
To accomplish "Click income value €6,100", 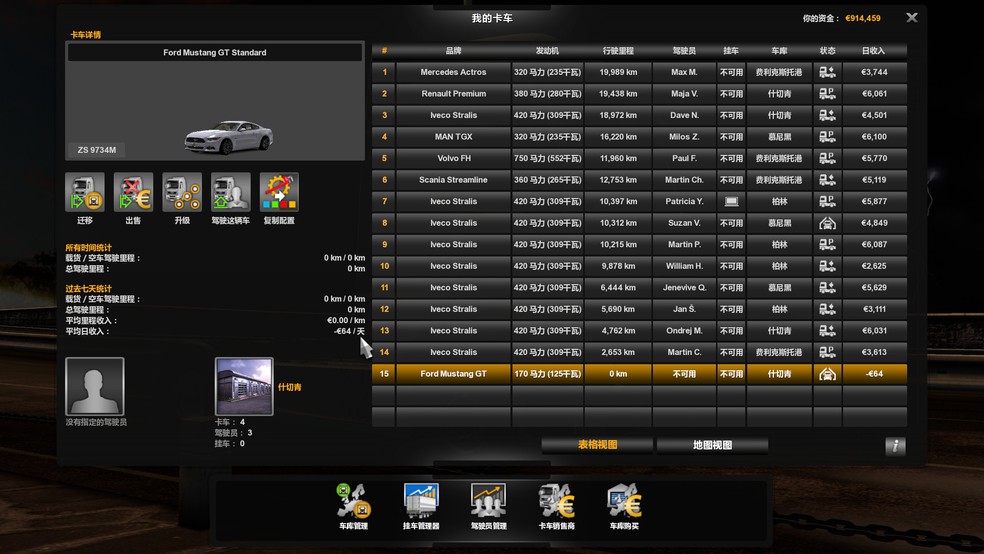I will coord(874,137).
